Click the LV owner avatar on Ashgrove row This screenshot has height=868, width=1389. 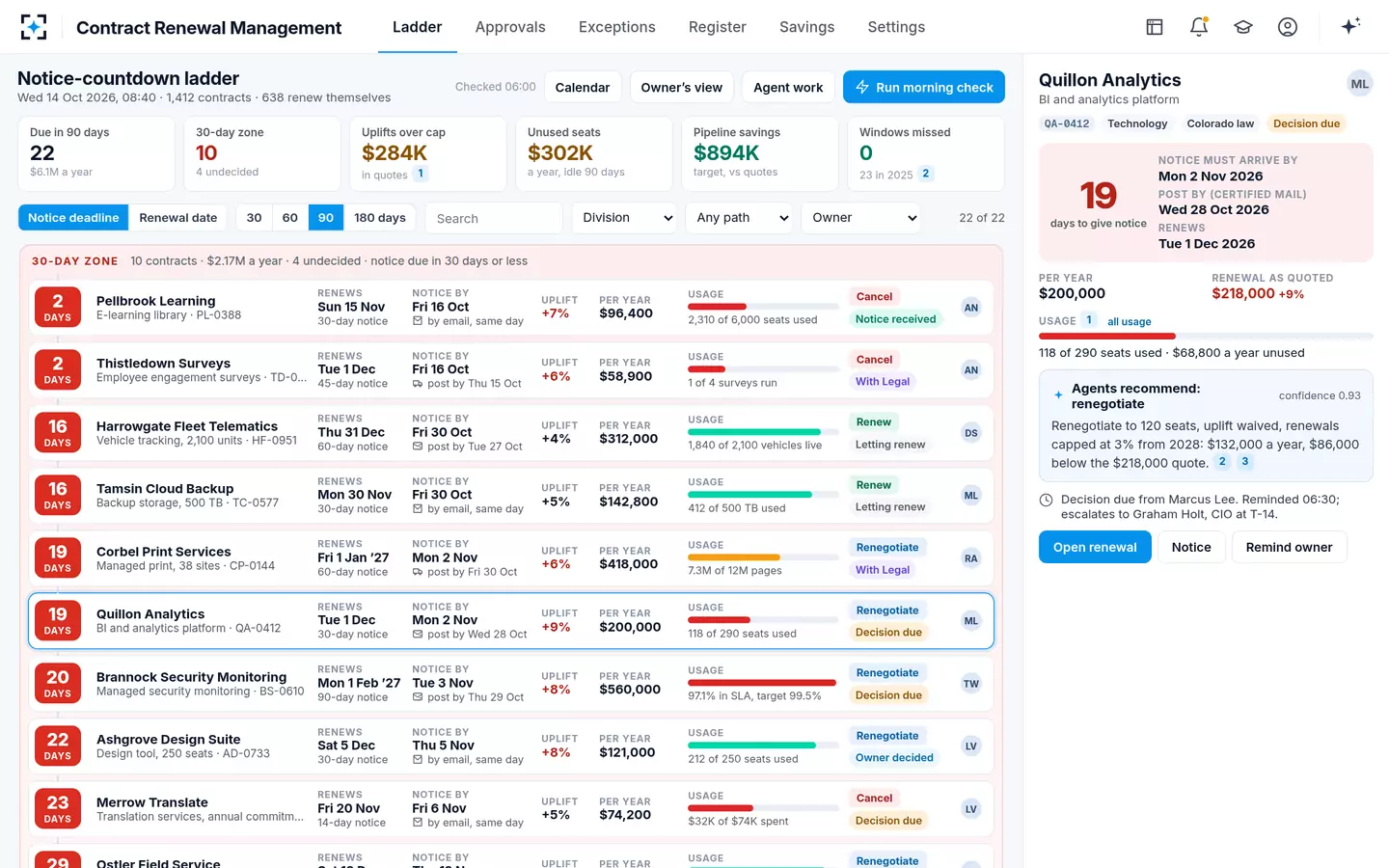coord(971,746)
